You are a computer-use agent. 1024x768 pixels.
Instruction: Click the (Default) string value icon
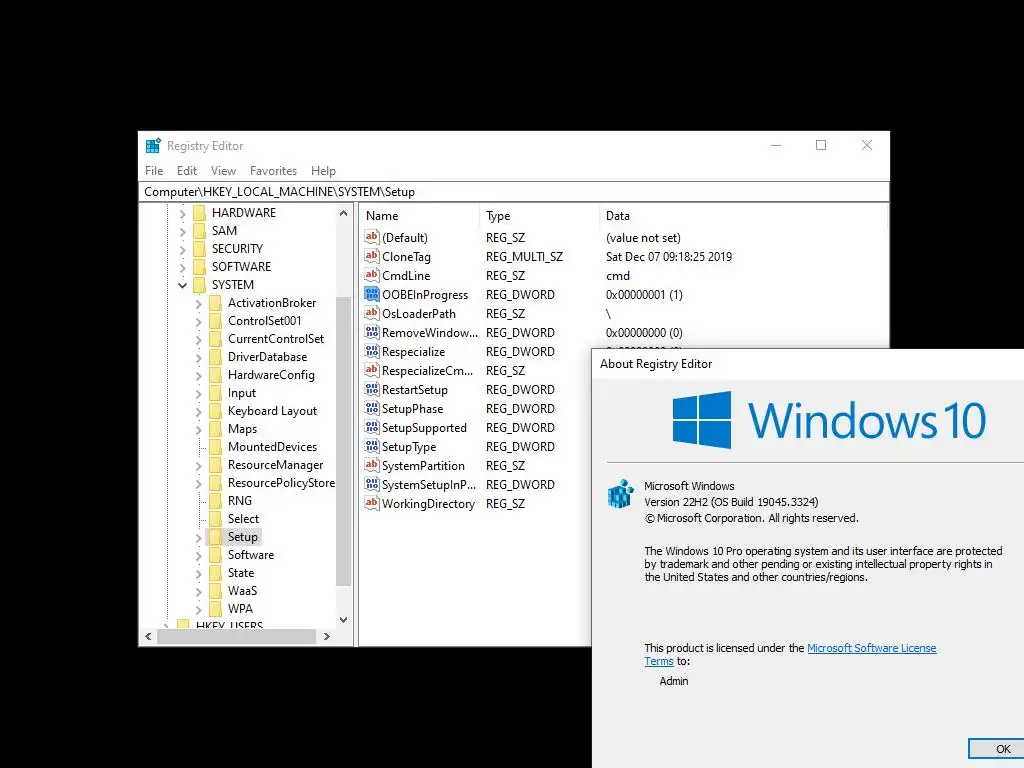(x=372, y=237)
